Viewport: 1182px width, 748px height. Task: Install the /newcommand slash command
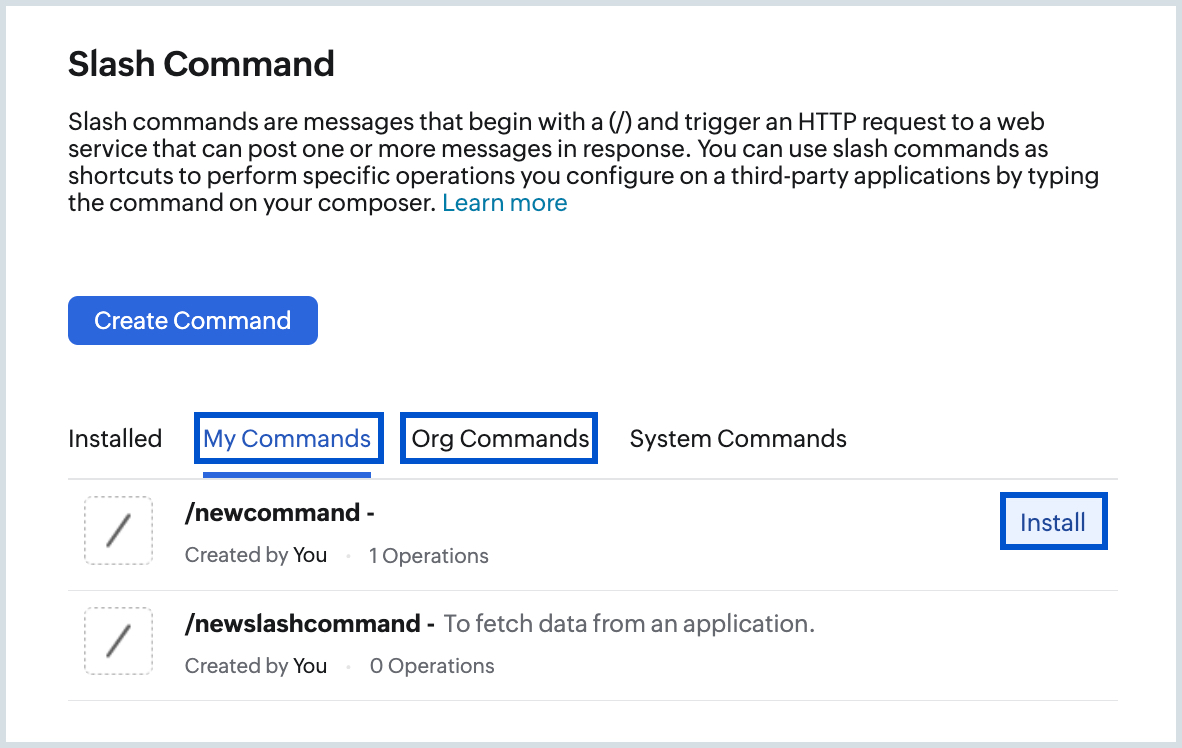(1053, 521)
